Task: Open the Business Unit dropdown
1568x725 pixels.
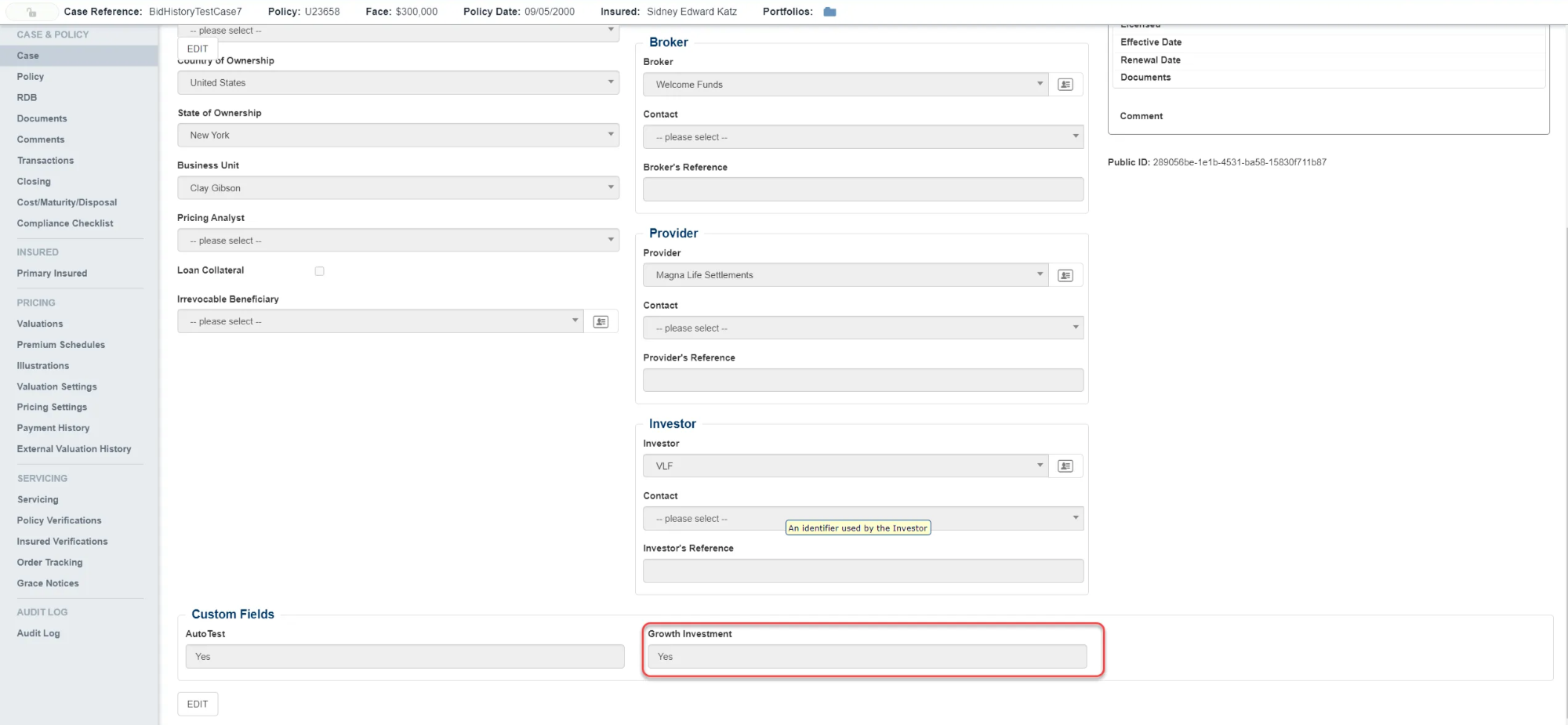Action: [398, 188]
